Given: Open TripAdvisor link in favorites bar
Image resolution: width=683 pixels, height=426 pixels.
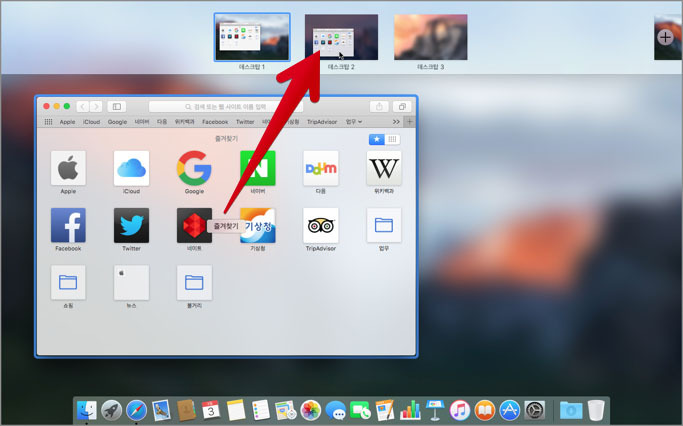Looking at the screenshot, I should click(322, 122).
